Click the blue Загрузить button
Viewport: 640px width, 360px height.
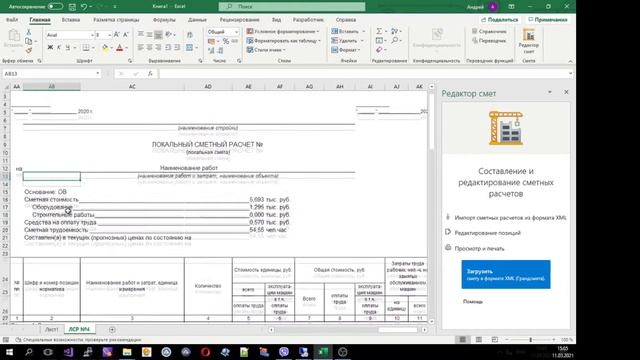(506, 274)
